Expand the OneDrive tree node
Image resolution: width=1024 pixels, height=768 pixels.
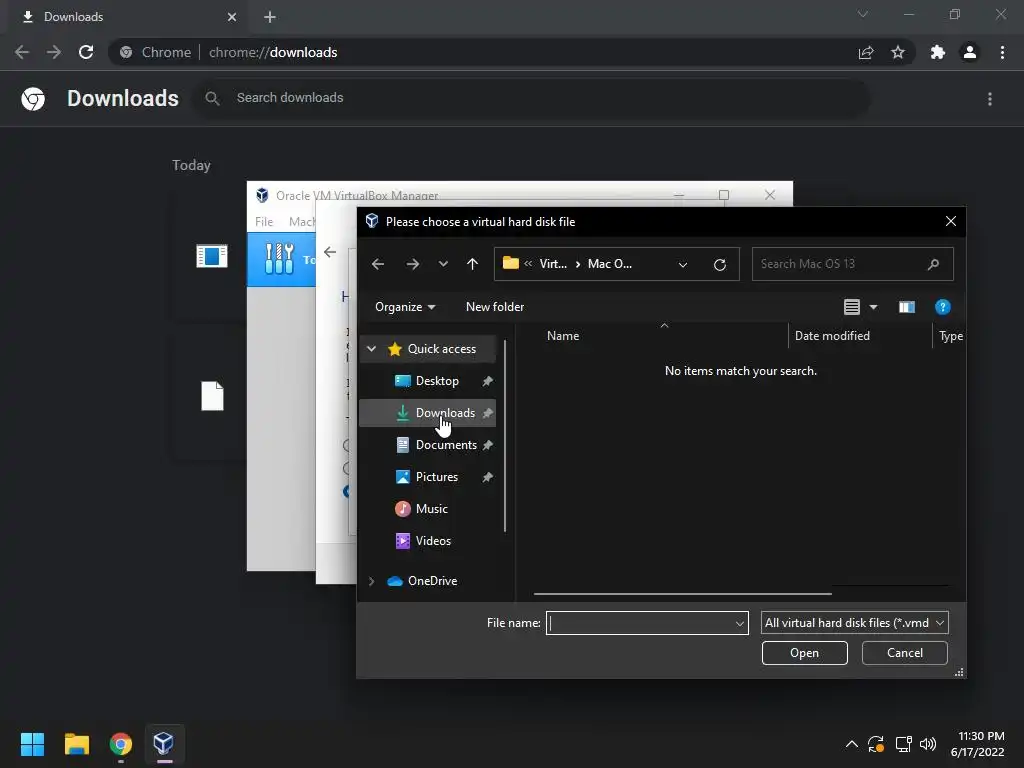coord(372,581)
